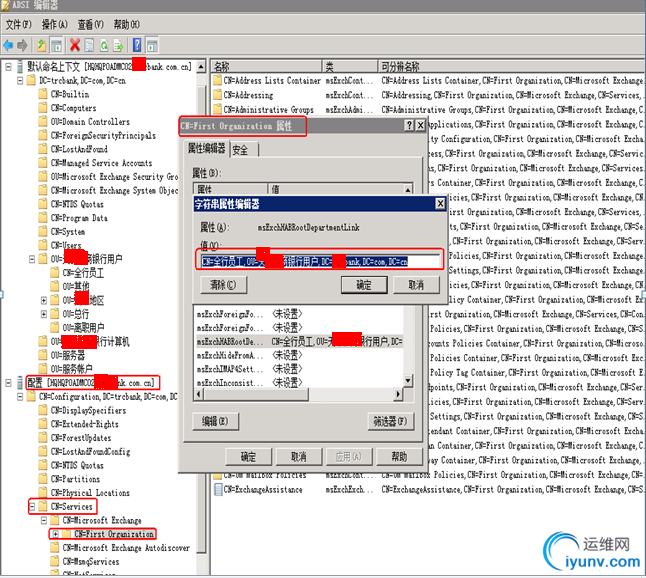Toggle the action pane toolbar icon

tap(152, 46)
